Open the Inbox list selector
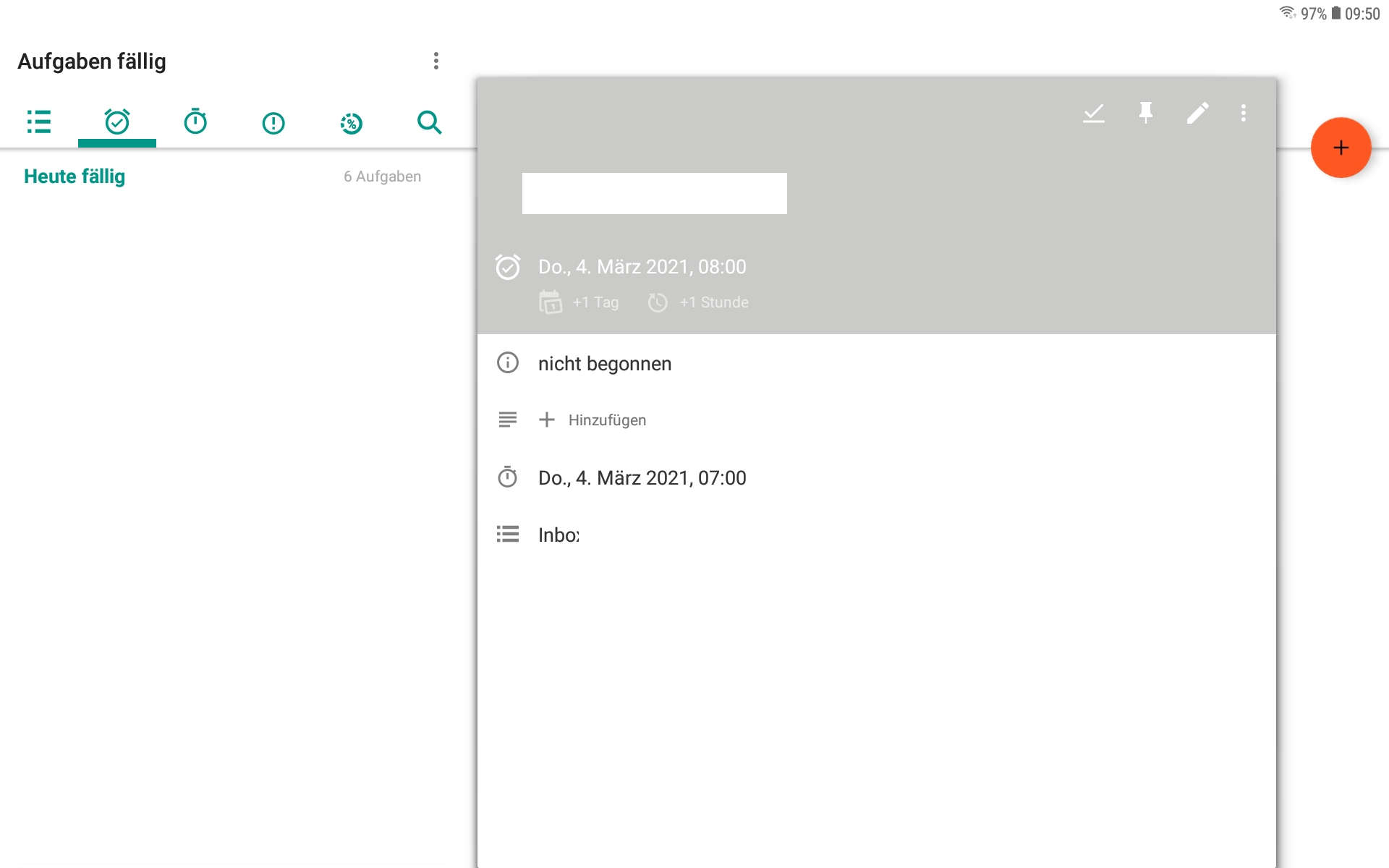This screenshot has height=868, width=1389. click(558, 535)
